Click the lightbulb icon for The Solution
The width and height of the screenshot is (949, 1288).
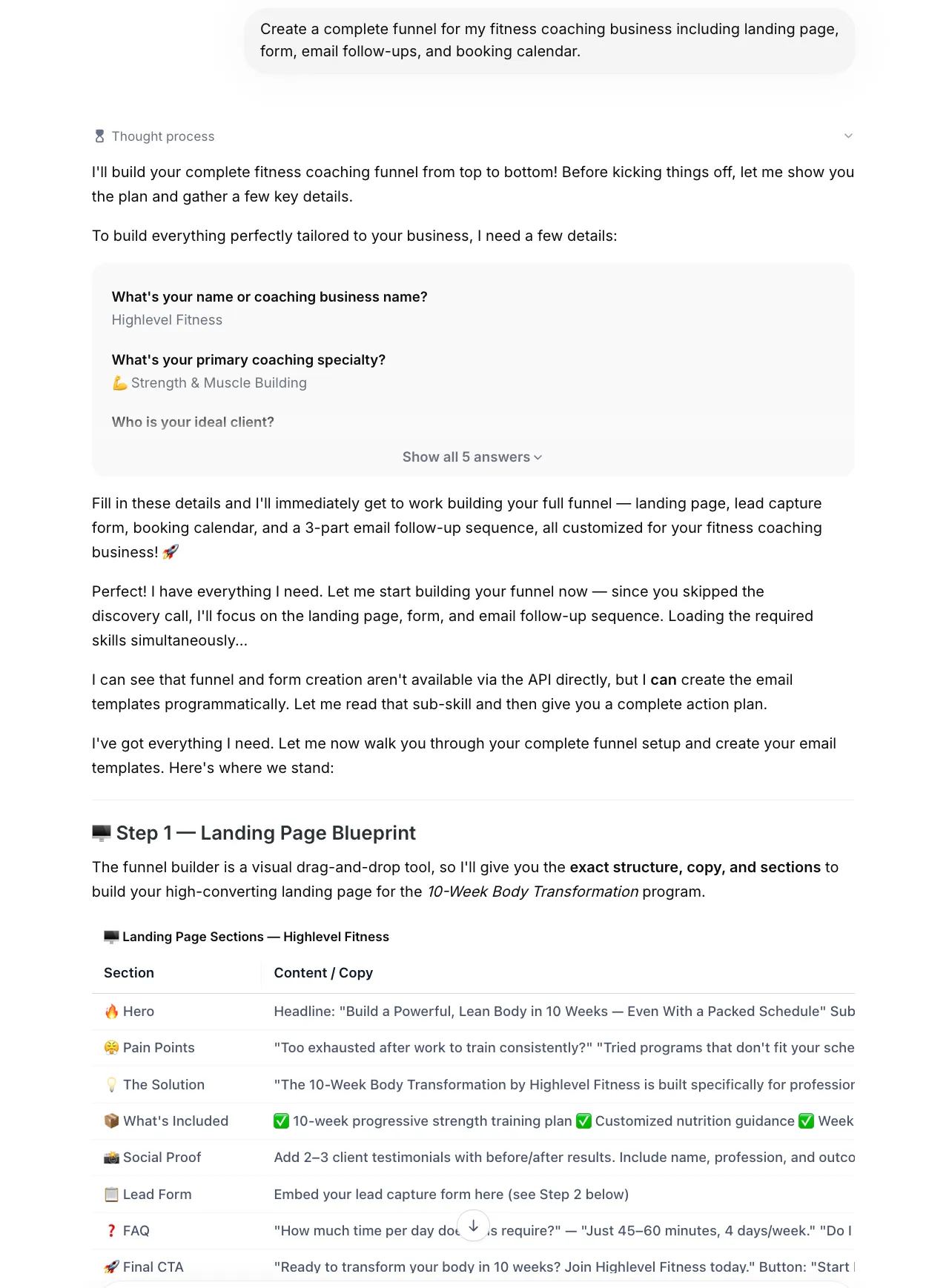(111, 1085)
